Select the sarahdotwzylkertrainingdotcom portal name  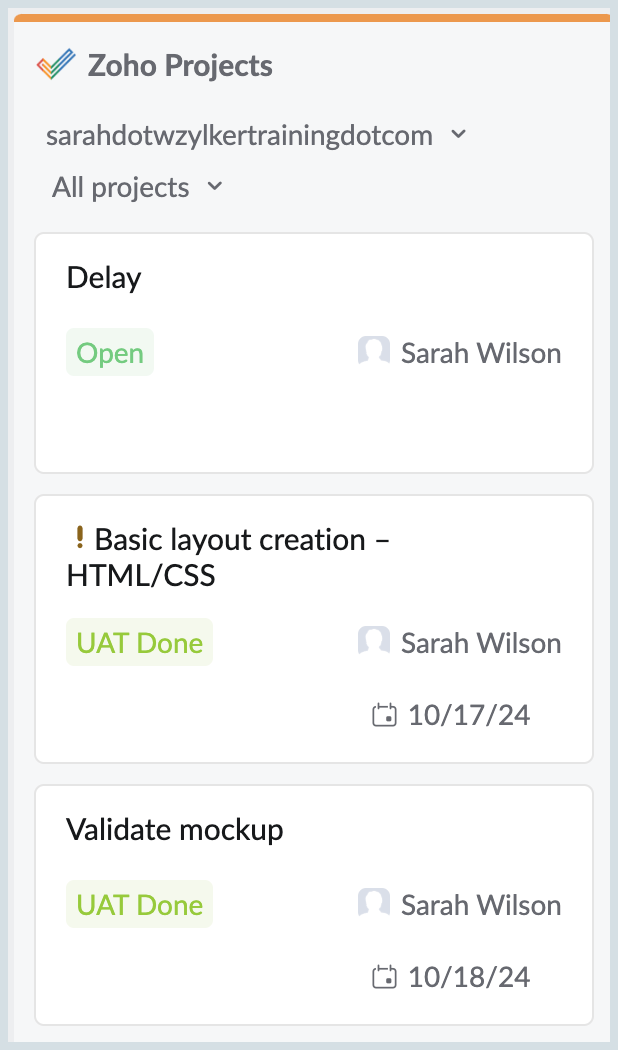click(x=239, y=135)
